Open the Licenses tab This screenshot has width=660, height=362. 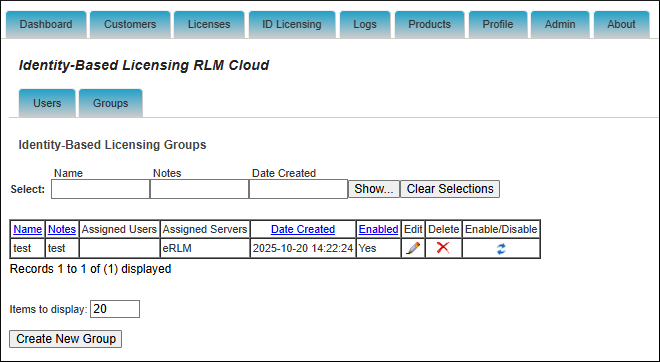pyautogui.click(x=209, y=24)
